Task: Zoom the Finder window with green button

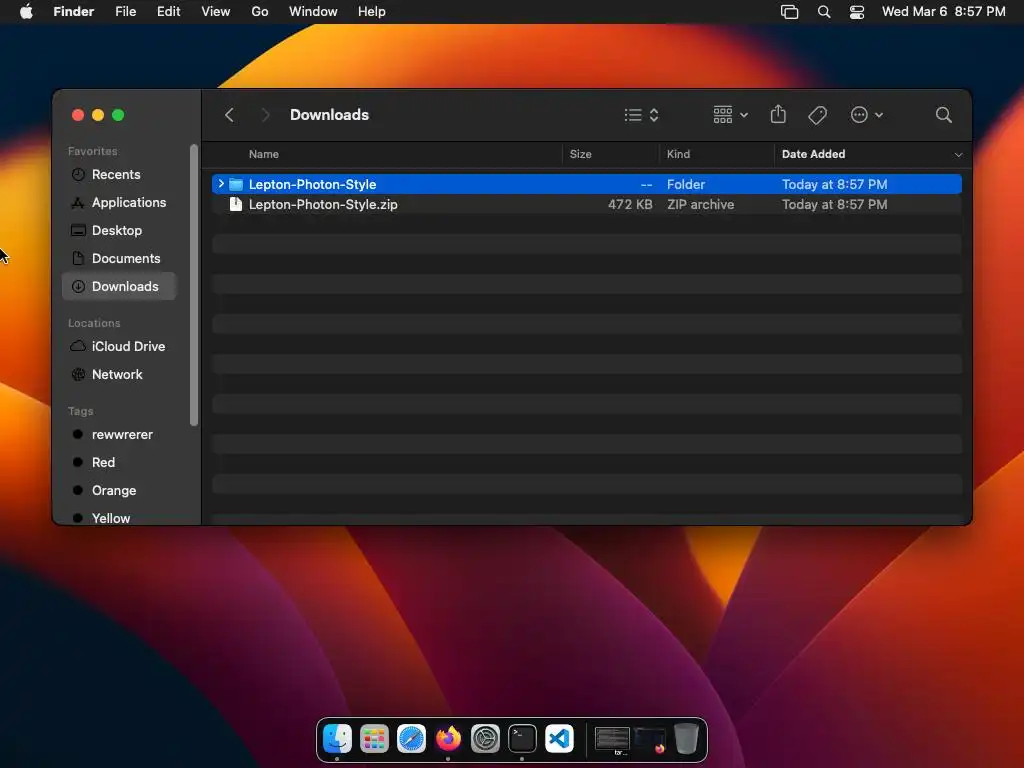Action: 118,115
